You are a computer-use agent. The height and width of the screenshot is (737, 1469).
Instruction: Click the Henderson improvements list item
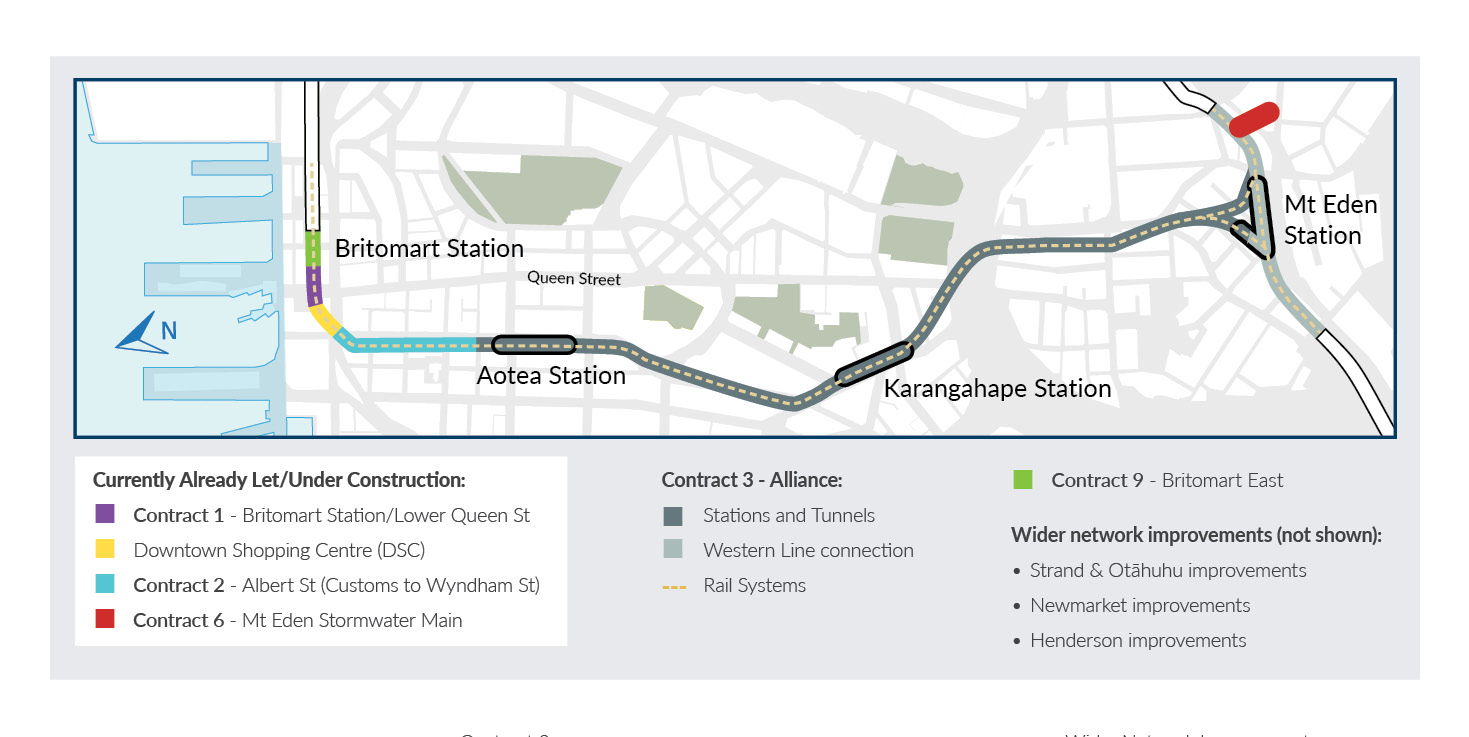coord(1138,640)
